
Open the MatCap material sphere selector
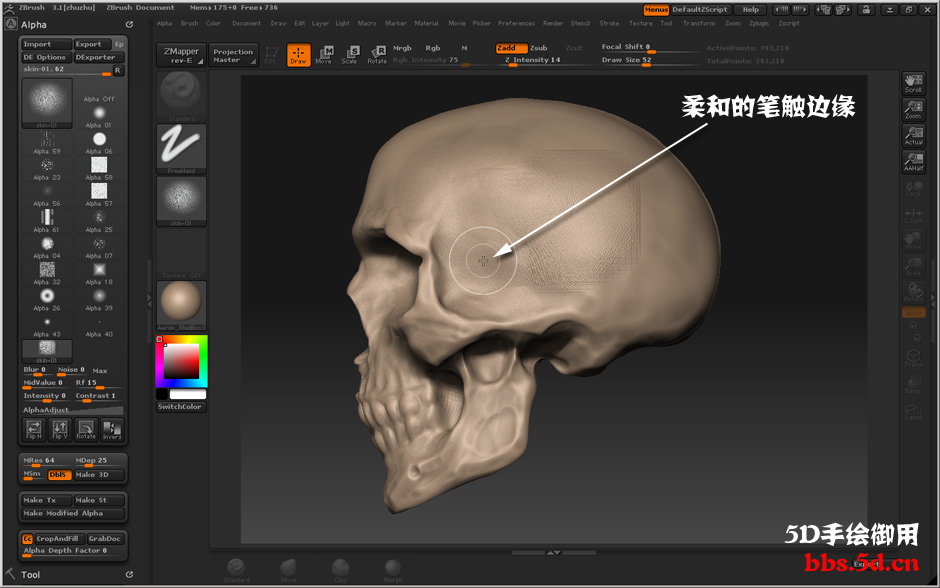pyautogui.click(x=181, y=305)
